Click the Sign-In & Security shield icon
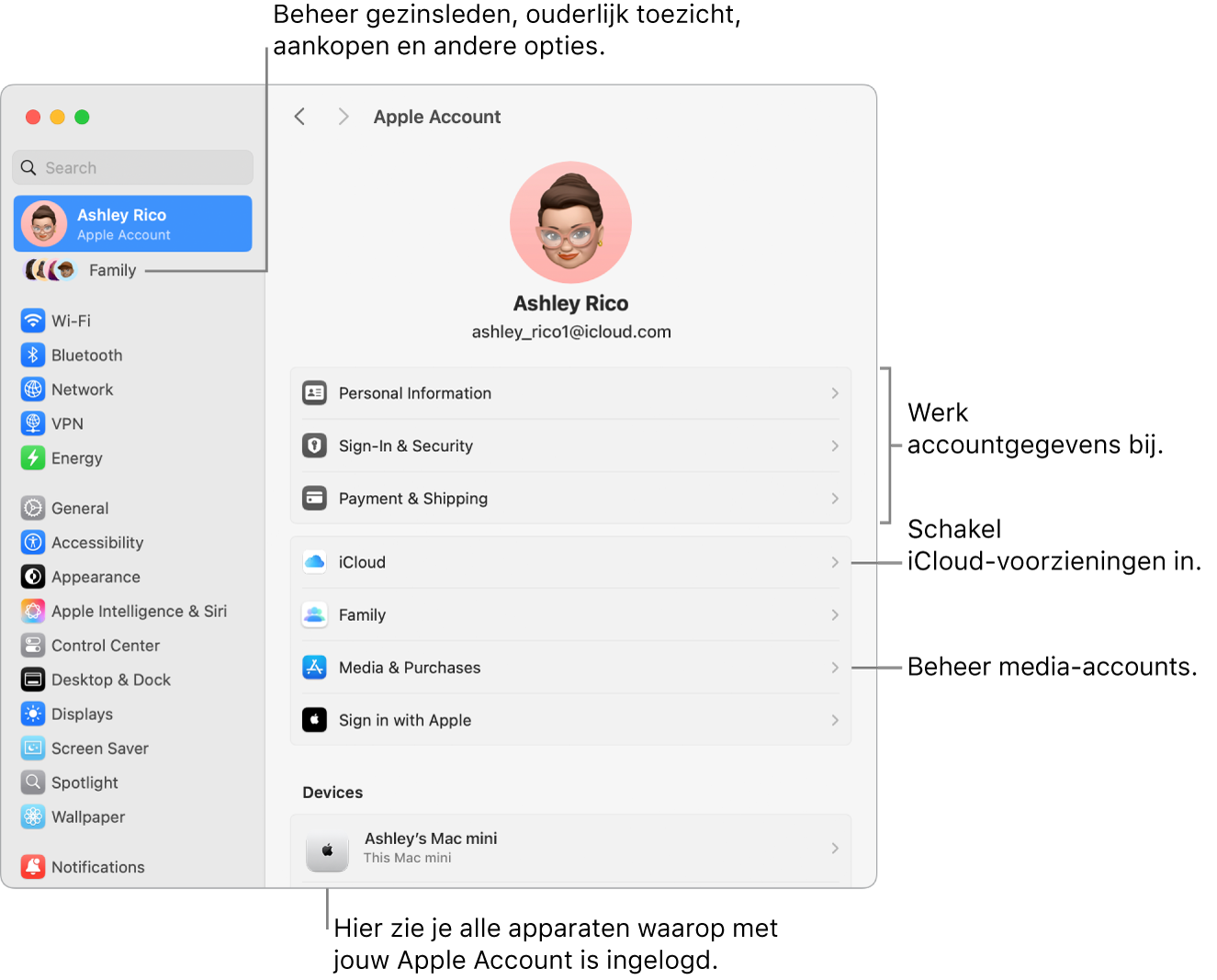 [314, 445]
